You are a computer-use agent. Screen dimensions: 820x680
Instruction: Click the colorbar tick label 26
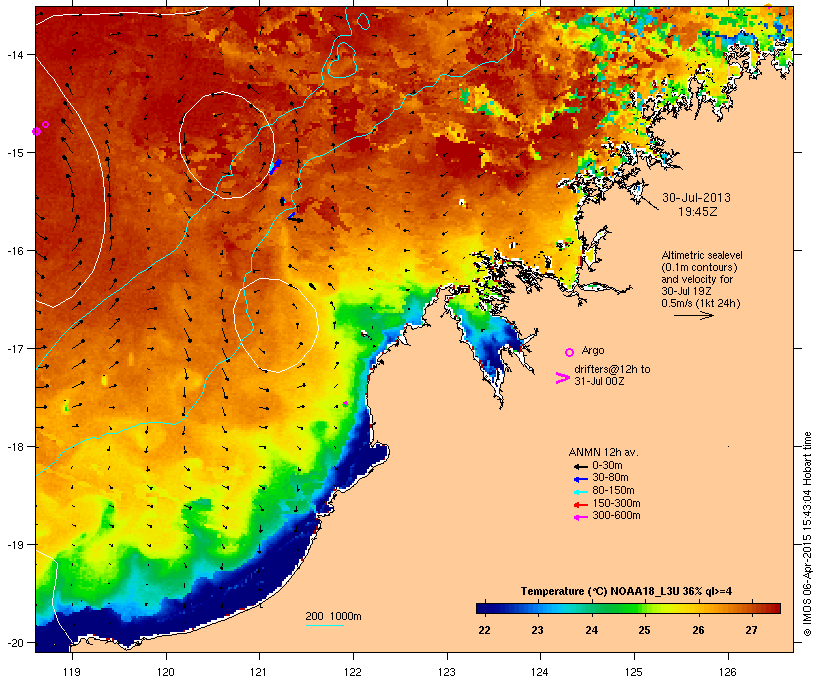point(698,630)
